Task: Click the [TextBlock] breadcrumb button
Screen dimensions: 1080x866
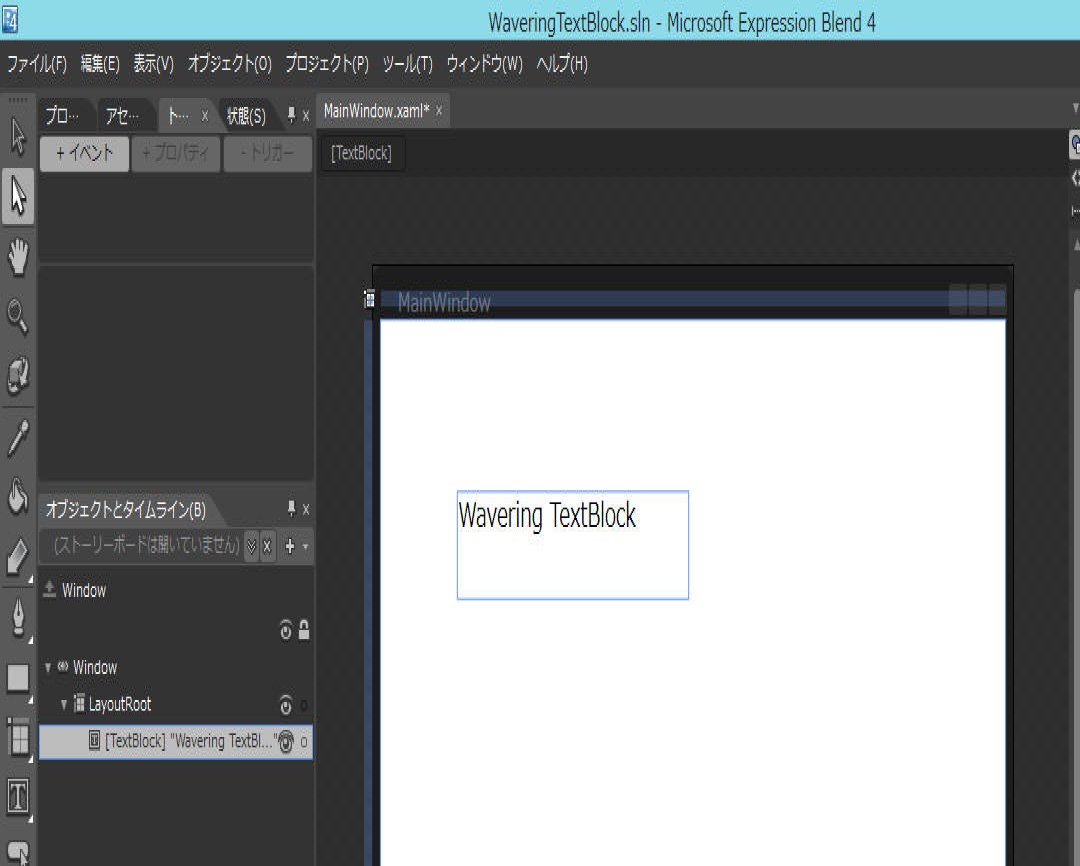Action: pyautogui.click(x=362, y=154)
